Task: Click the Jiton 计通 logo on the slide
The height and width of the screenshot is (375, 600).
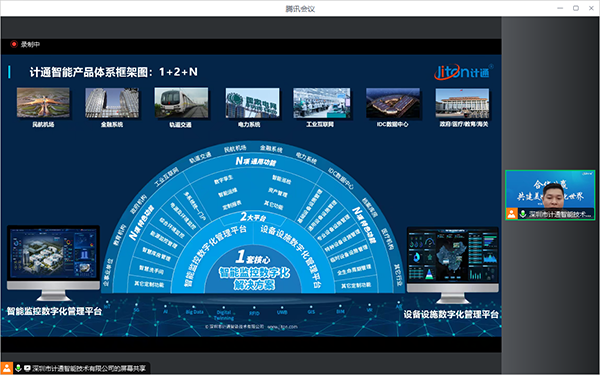Action: (463, 72)
